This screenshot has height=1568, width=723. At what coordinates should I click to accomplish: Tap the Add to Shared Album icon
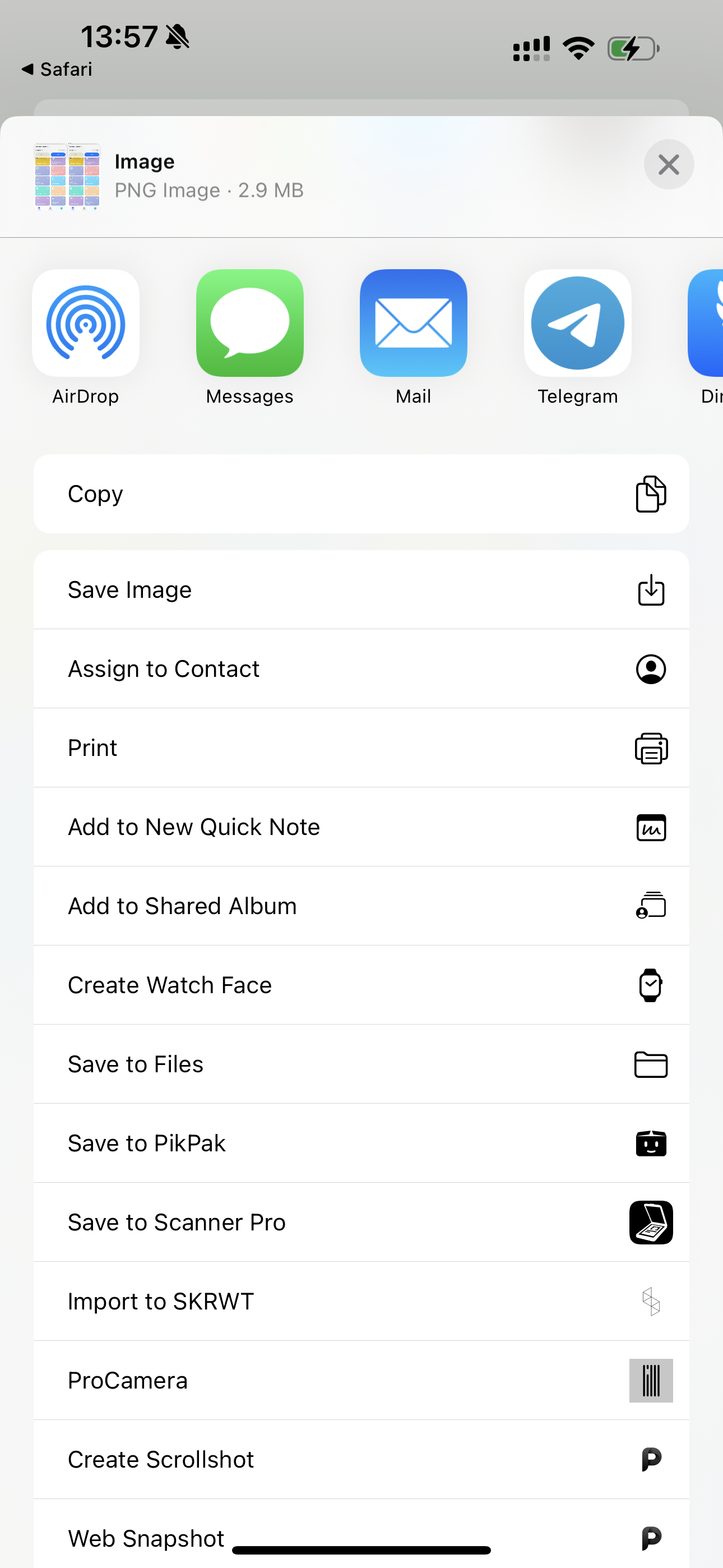coord(651,906)
